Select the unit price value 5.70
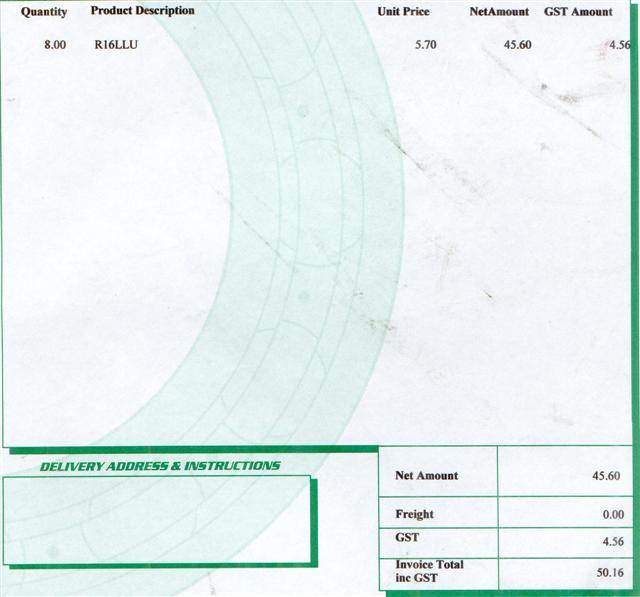Screen dimensions: 640x597 (428, 45)
